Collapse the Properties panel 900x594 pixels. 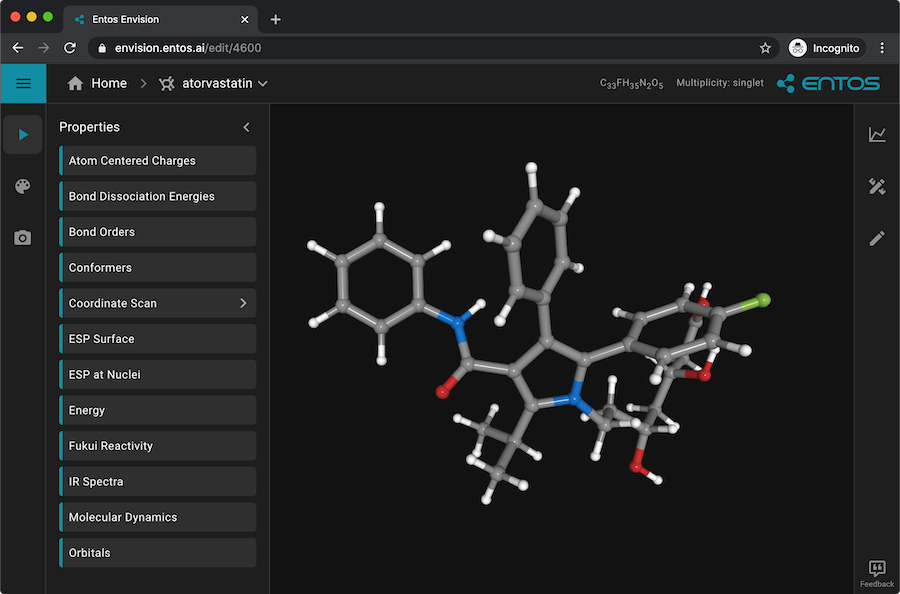click(246, 127)
